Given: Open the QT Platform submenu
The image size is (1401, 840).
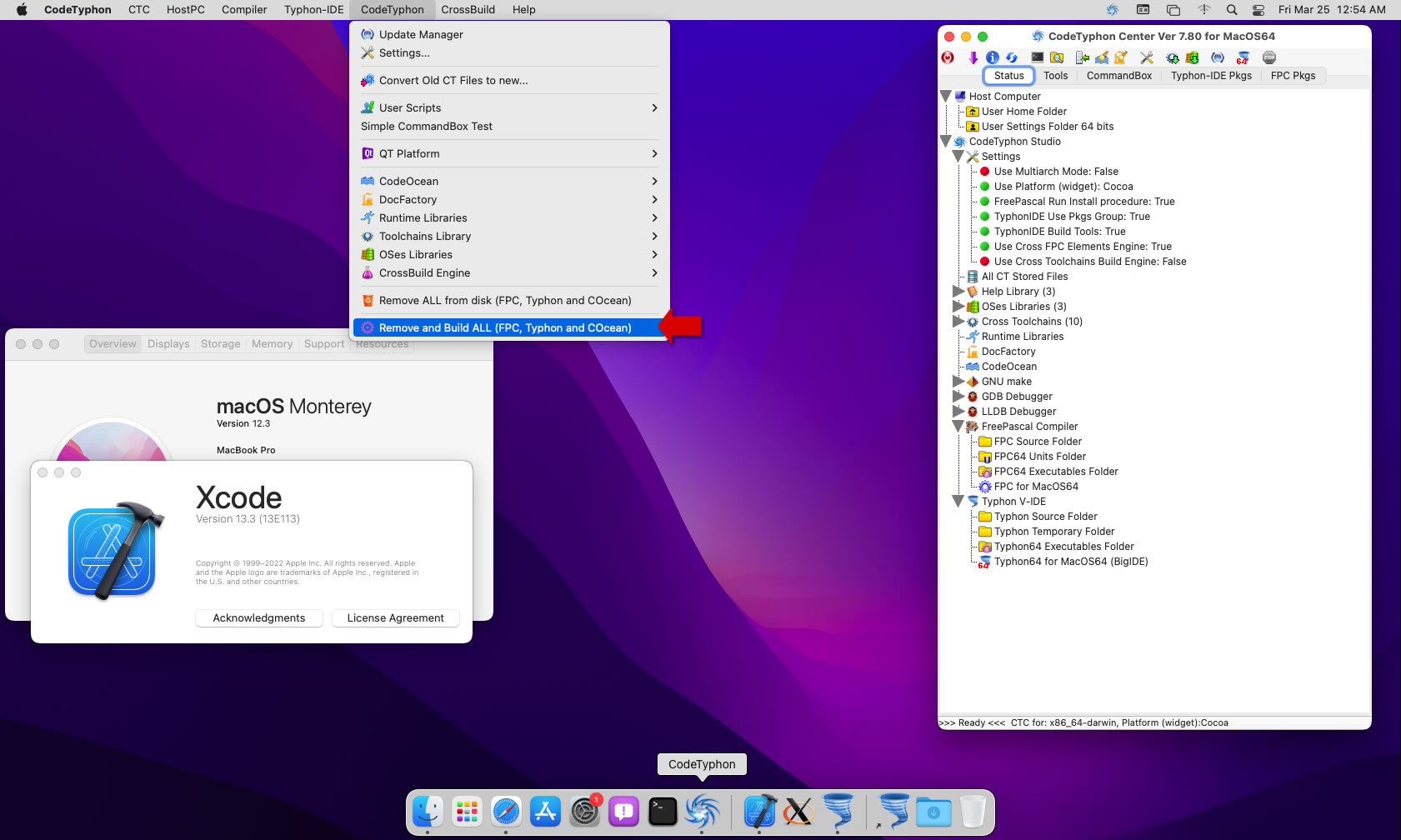Looking at the screenshot, I should 509,153.
